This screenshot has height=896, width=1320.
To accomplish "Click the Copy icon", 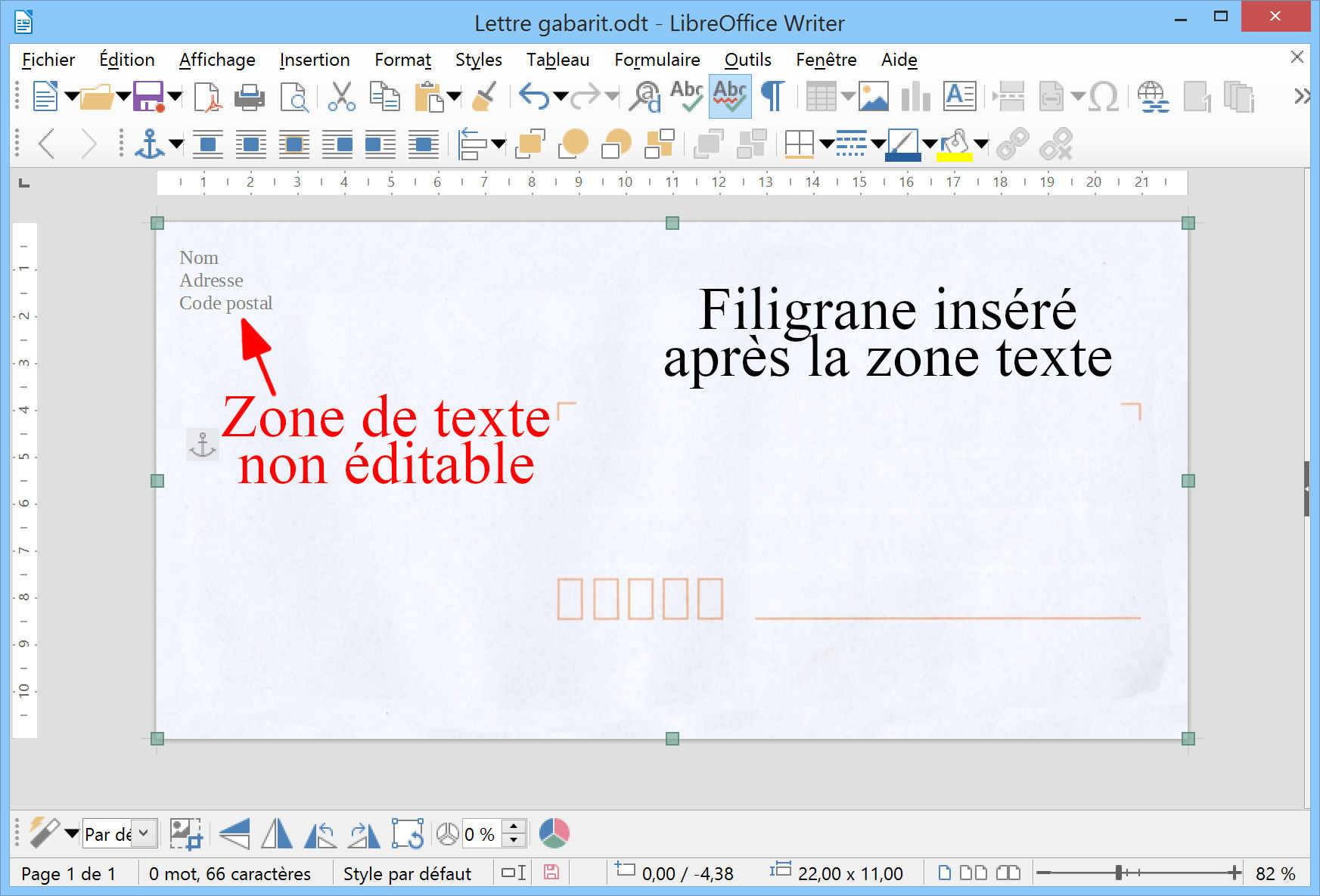I will point(385,97).
